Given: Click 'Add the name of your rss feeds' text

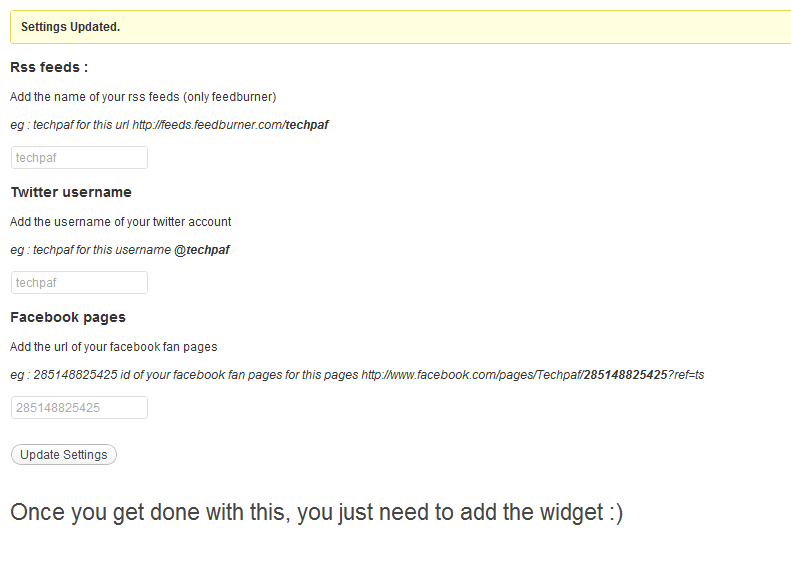Looking at the screenshot, I should 95,97.
